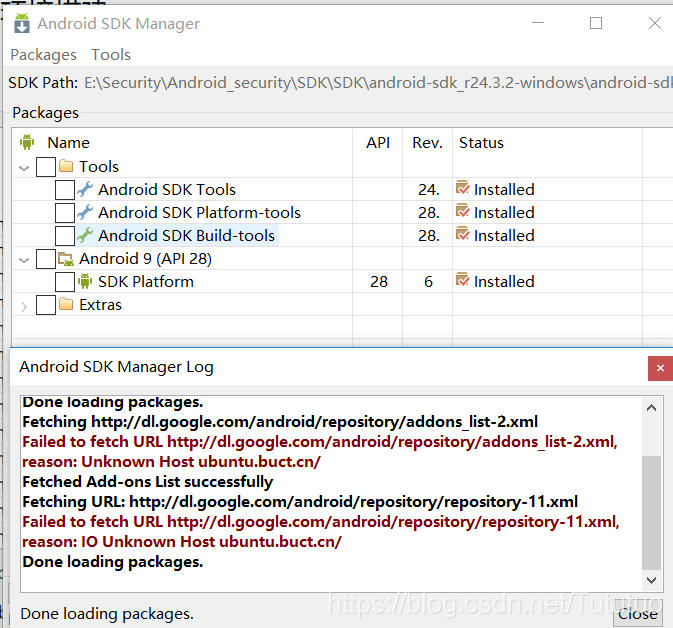
Task: Click the Status column header
Action: pyautogui.click(x=481, y=142)
